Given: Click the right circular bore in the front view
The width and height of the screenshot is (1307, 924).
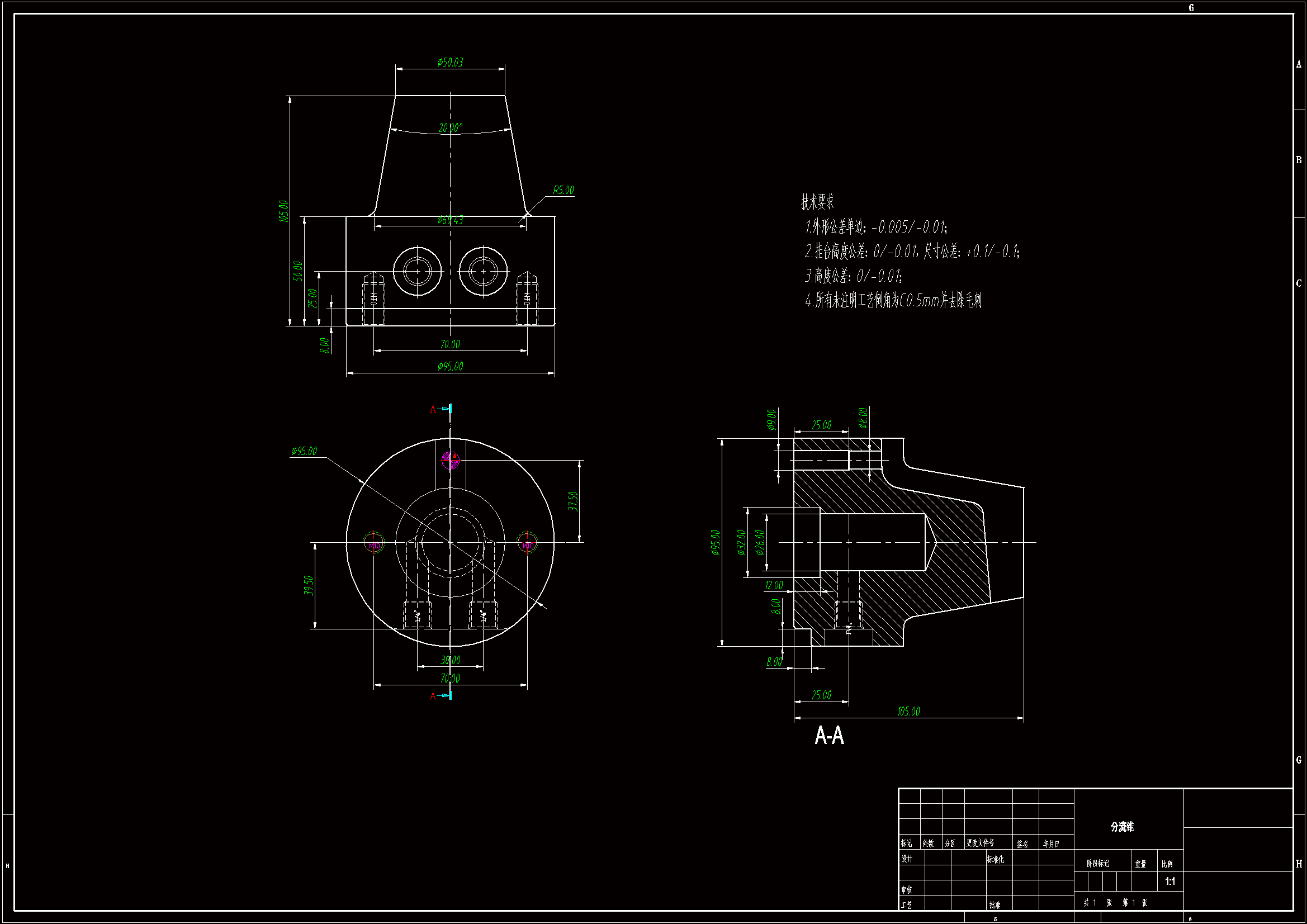Looking at the screenshot, I should coord(484,272).
